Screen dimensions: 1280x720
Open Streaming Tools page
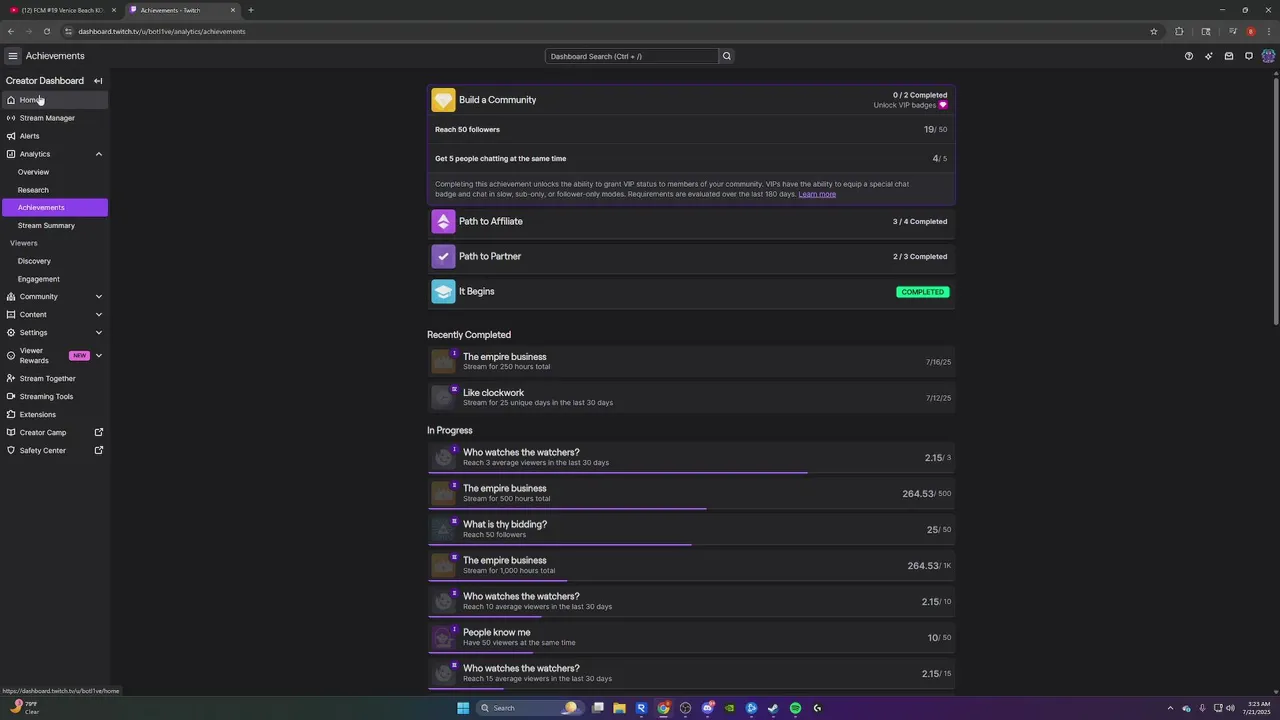[x=54, y=397]
